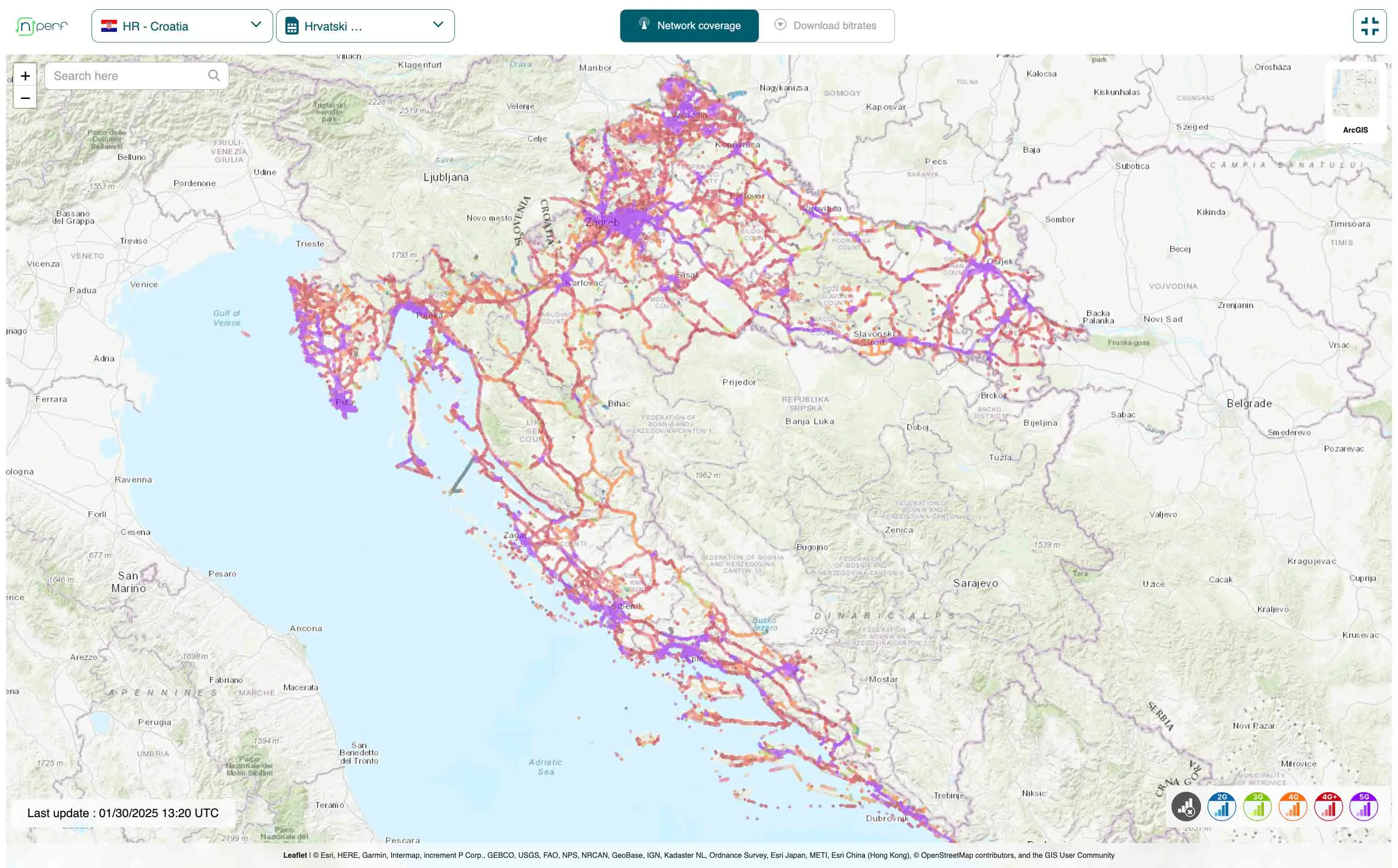Expand country list via chevron arrow
This screenshot has width=1398, height=868.
pyautogui.click(x=256, y=24)
